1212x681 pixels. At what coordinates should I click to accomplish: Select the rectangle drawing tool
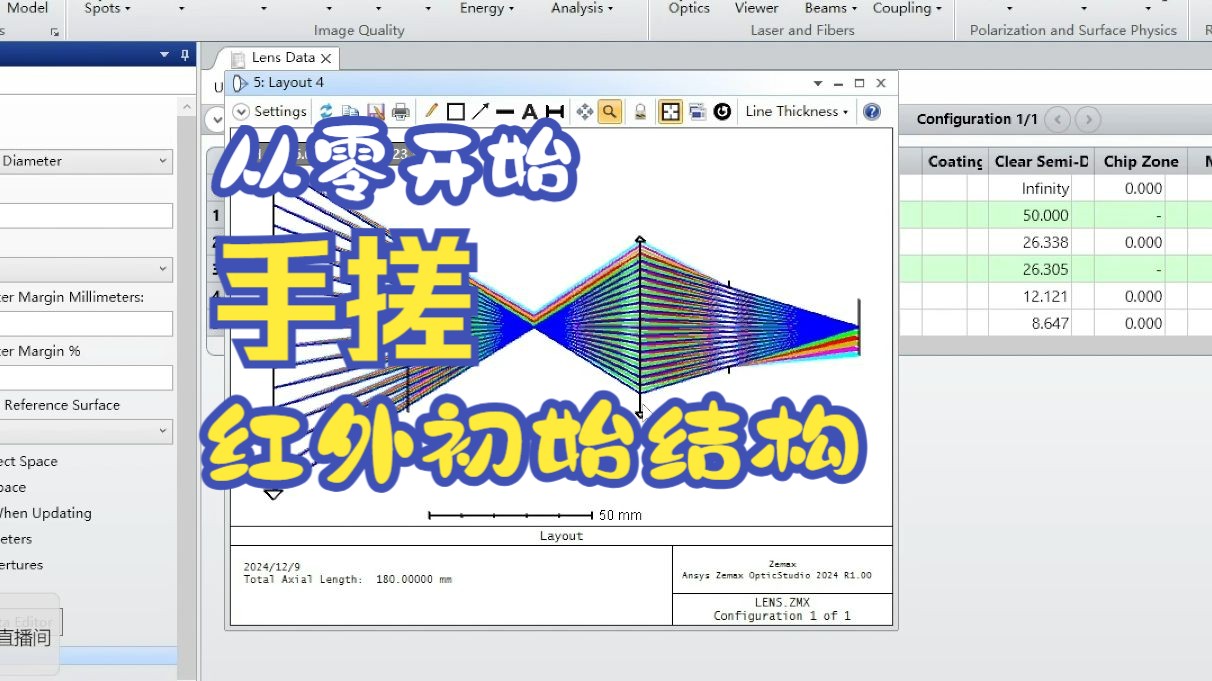(456, 111)
